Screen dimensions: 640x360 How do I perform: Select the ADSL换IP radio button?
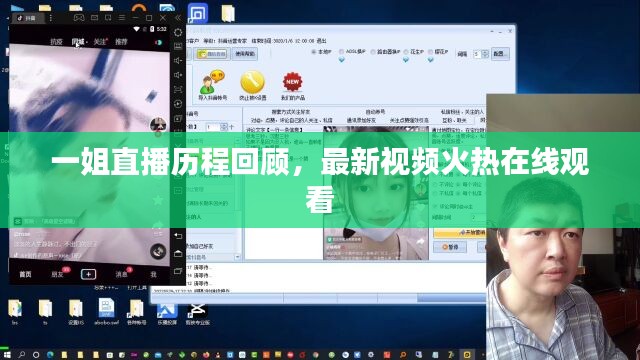coord(341,52)
